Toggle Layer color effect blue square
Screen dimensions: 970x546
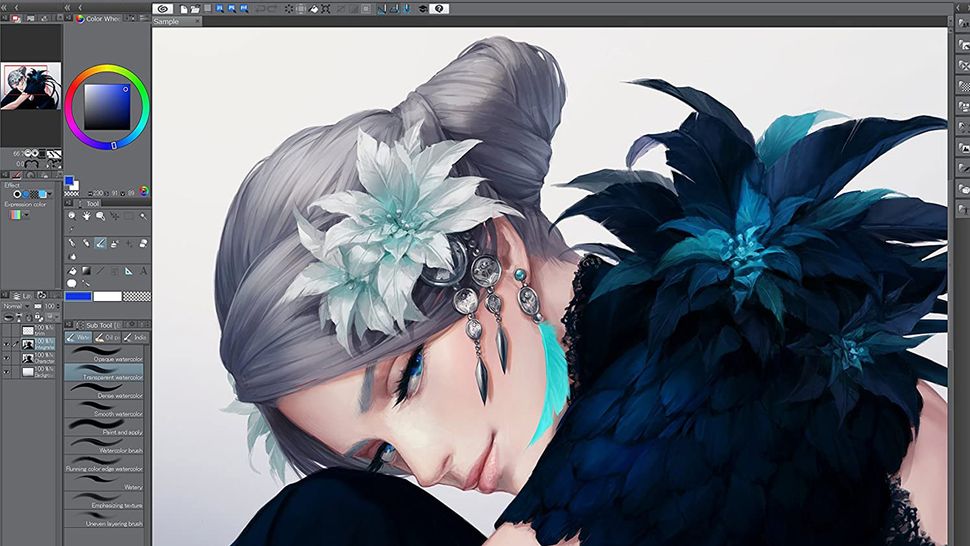coord(43,194)
